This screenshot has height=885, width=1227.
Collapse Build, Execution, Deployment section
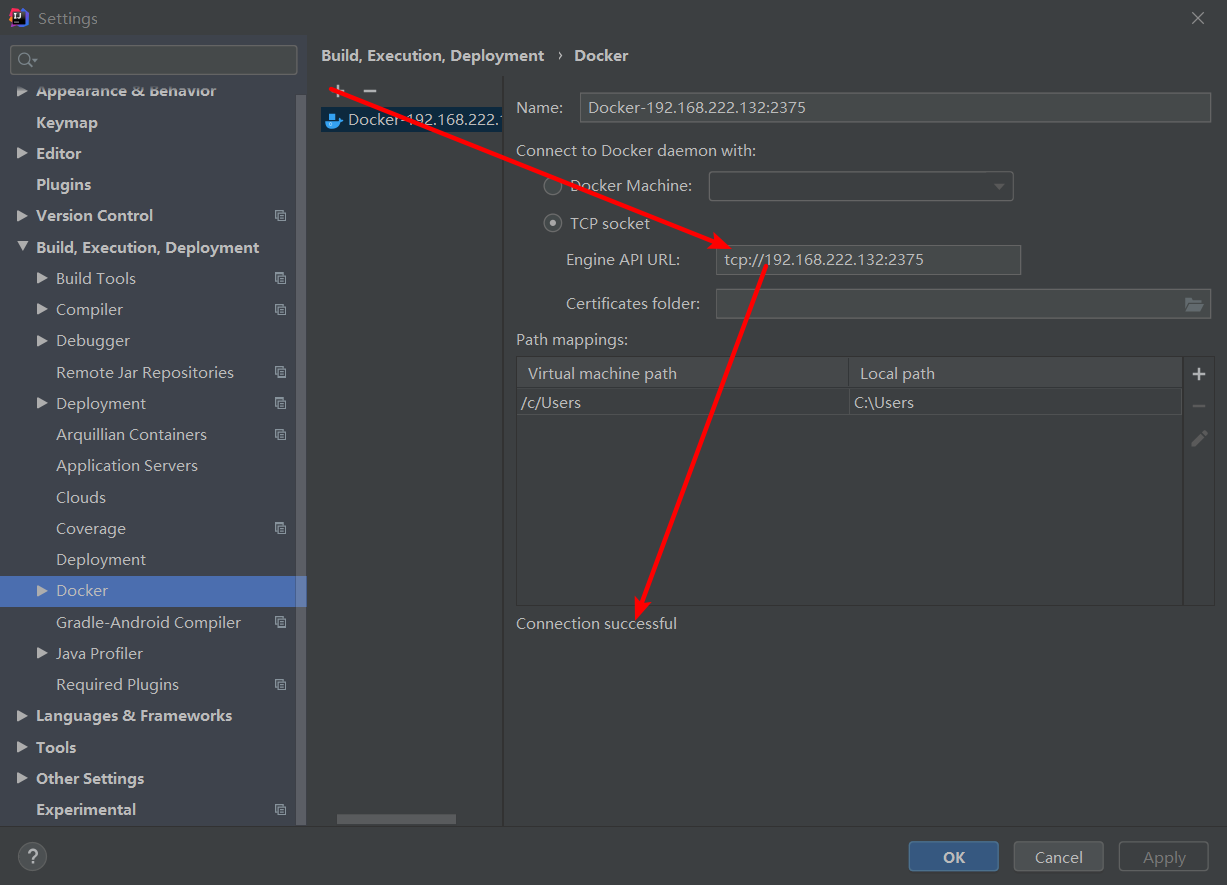click(x=22, y=247)
